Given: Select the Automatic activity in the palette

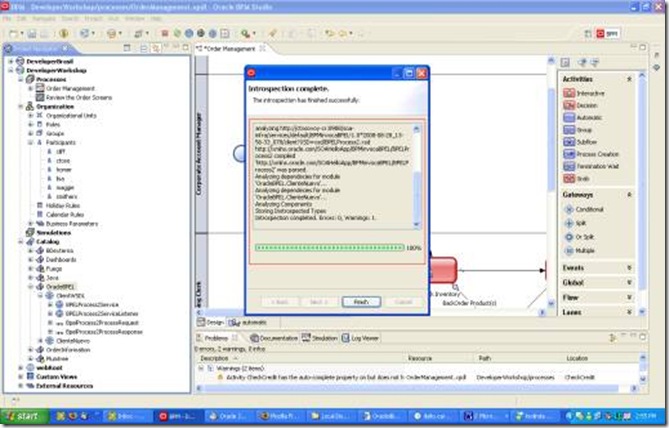Looking at the screenshot, I should click(582, 118).
